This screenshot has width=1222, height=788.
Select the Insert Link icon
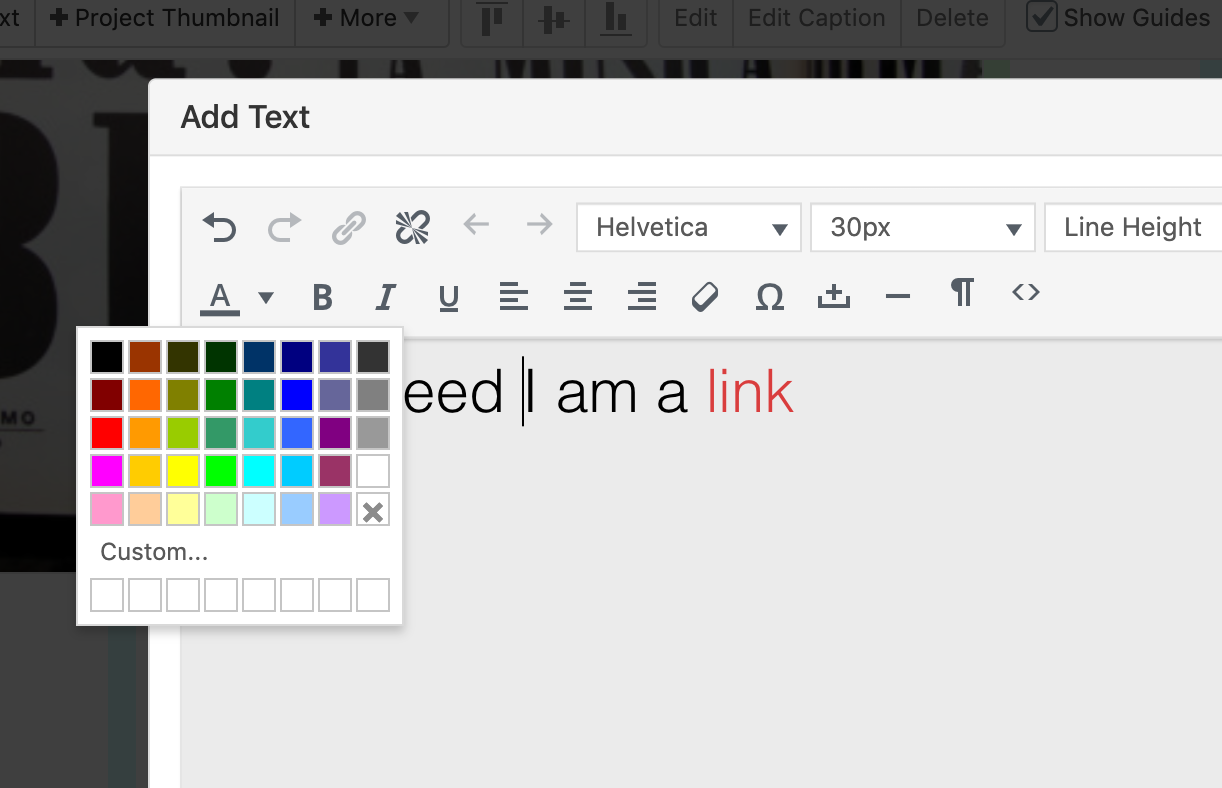pos(347,227)
